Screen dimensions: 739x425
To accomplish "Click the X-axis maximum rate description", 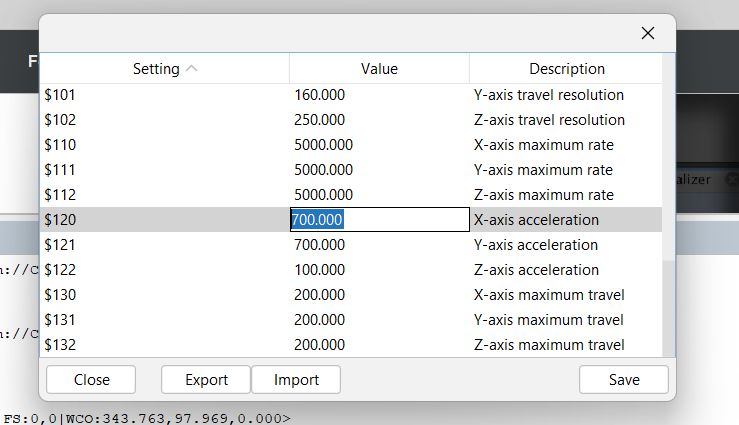I will pyautogui.click(x=543, y=145).
